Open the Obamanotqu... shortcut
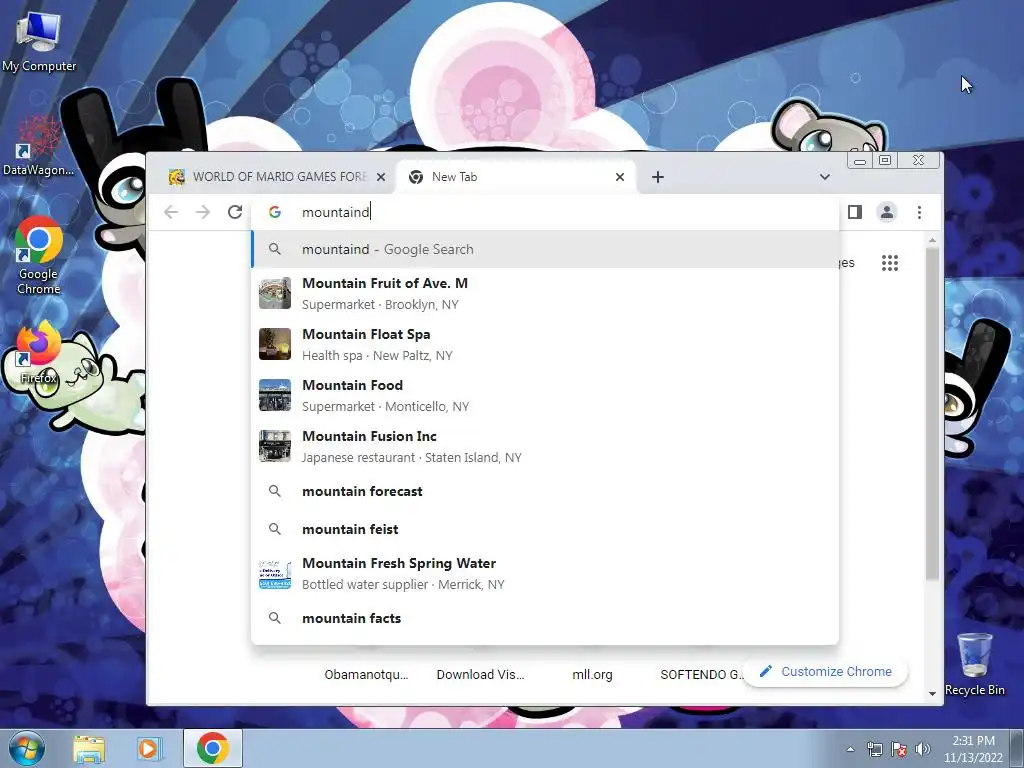This screenshot has height=768, width=1024. (366, 675)
